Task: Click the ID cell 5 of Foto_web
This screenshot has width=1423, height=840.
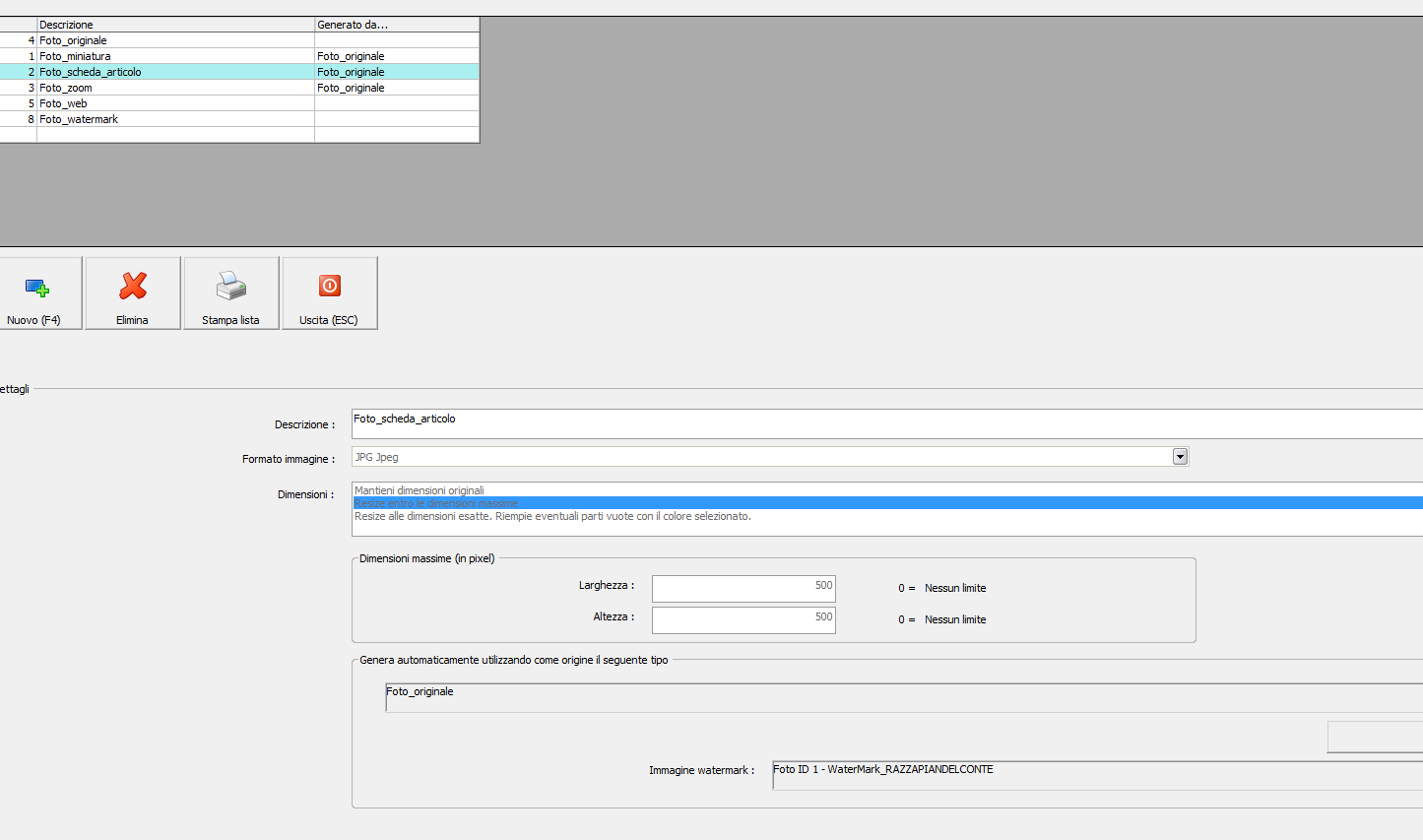Action: [19, 103]
